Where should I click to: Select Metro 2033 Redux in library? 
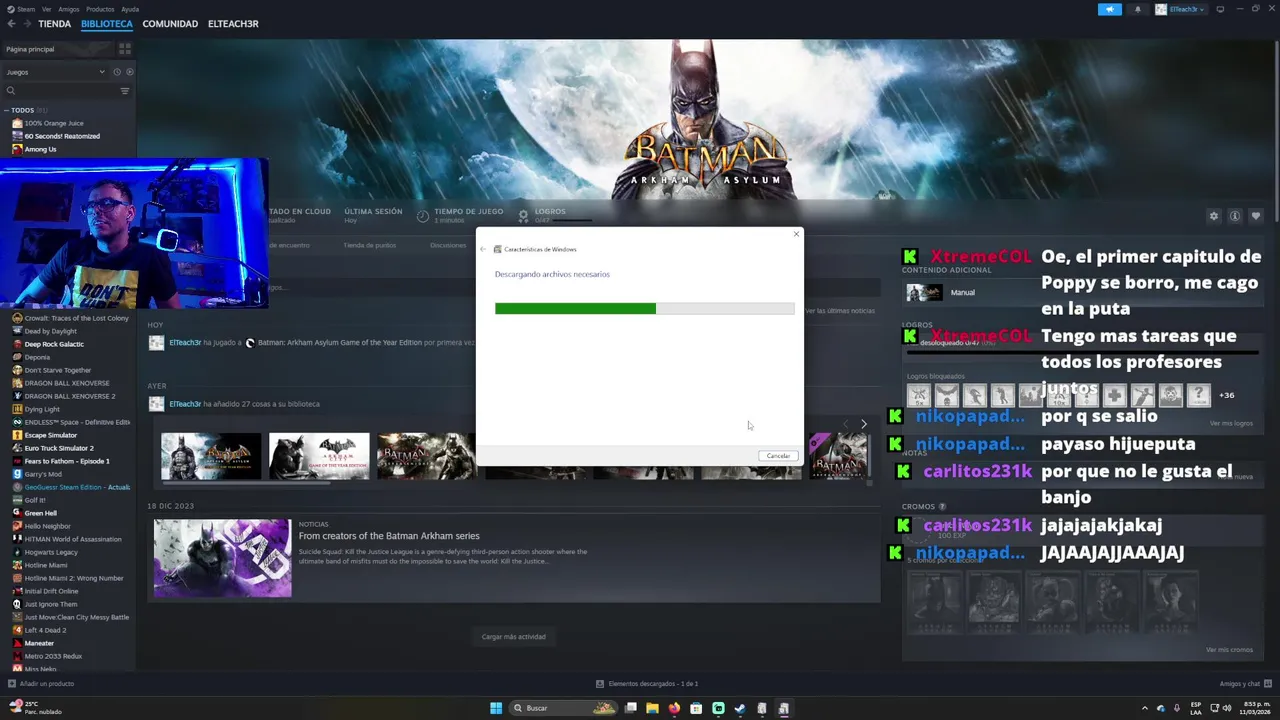(53, 656)
